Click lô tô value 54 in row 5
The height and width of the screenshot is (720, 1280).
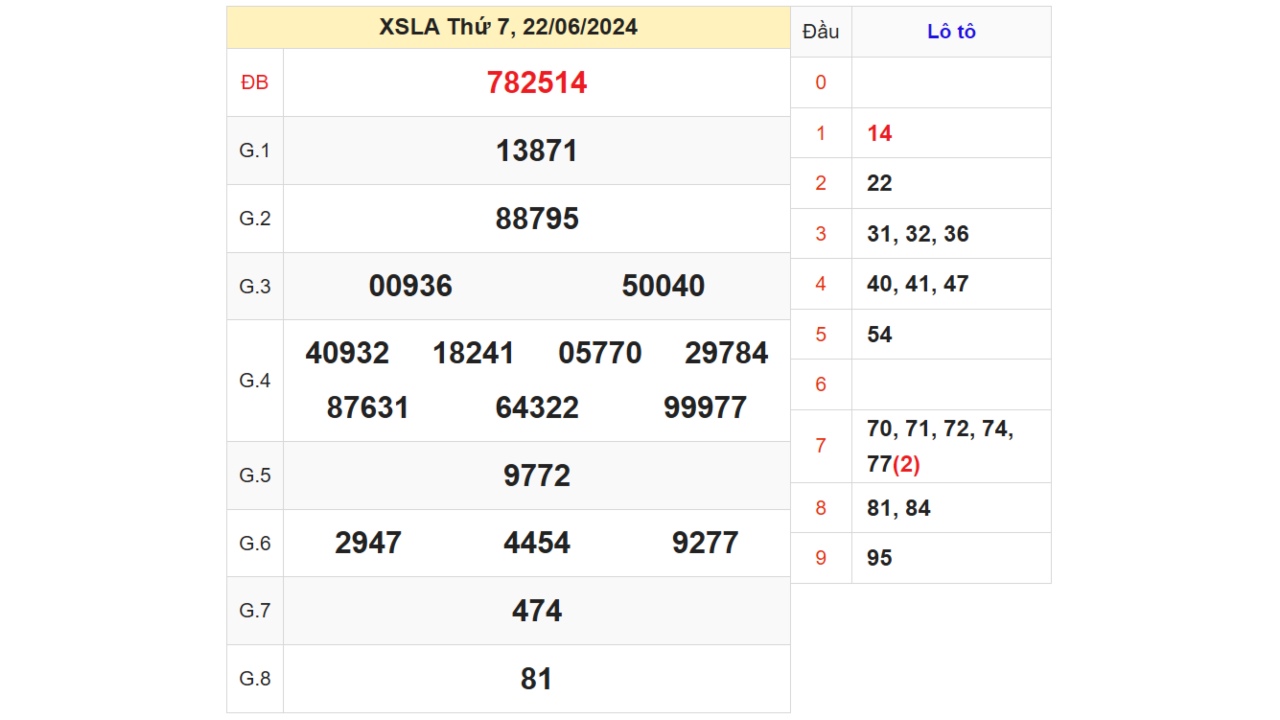click(x=880, y=334)
